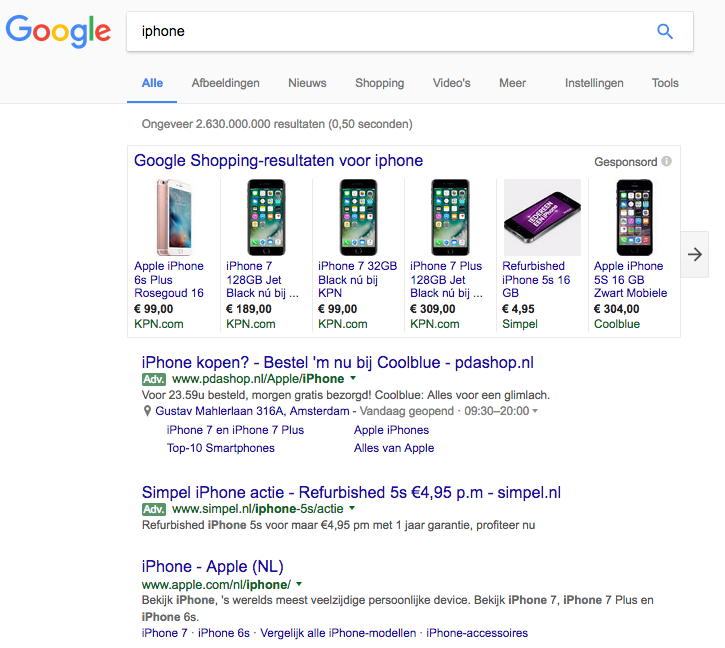
Task: Open iPhone 7 Plus 128GB Jet Black link
Action: point(446,279)
